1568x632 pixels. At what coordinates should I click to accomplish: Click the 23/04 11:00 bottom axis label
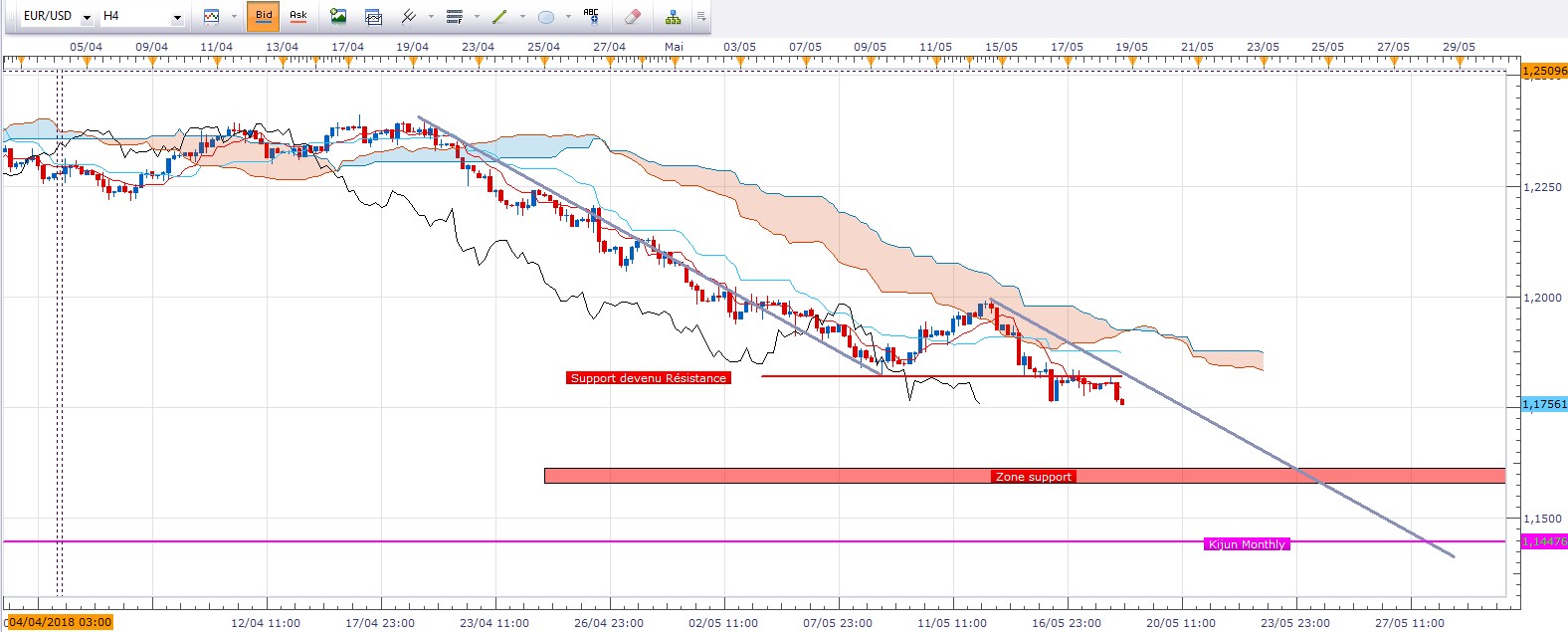tap(493, 623)
